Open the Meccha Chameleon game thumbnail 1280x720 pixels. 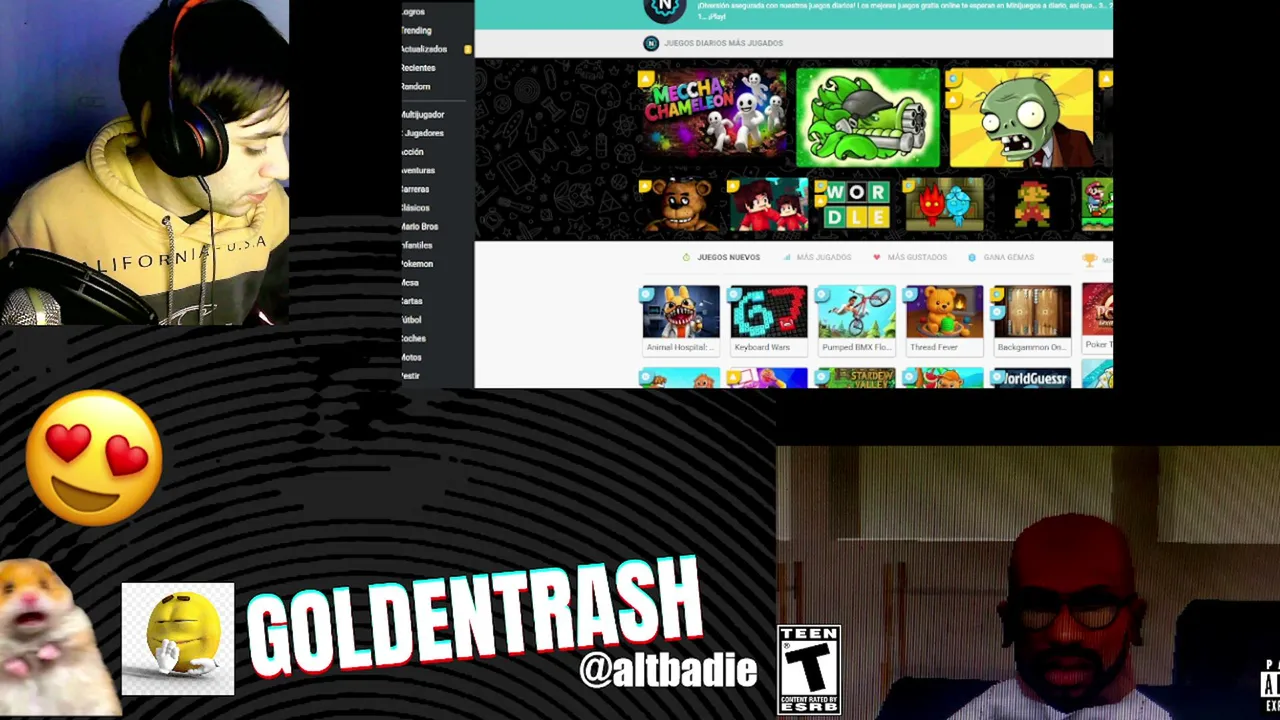(x=713, y=117)
